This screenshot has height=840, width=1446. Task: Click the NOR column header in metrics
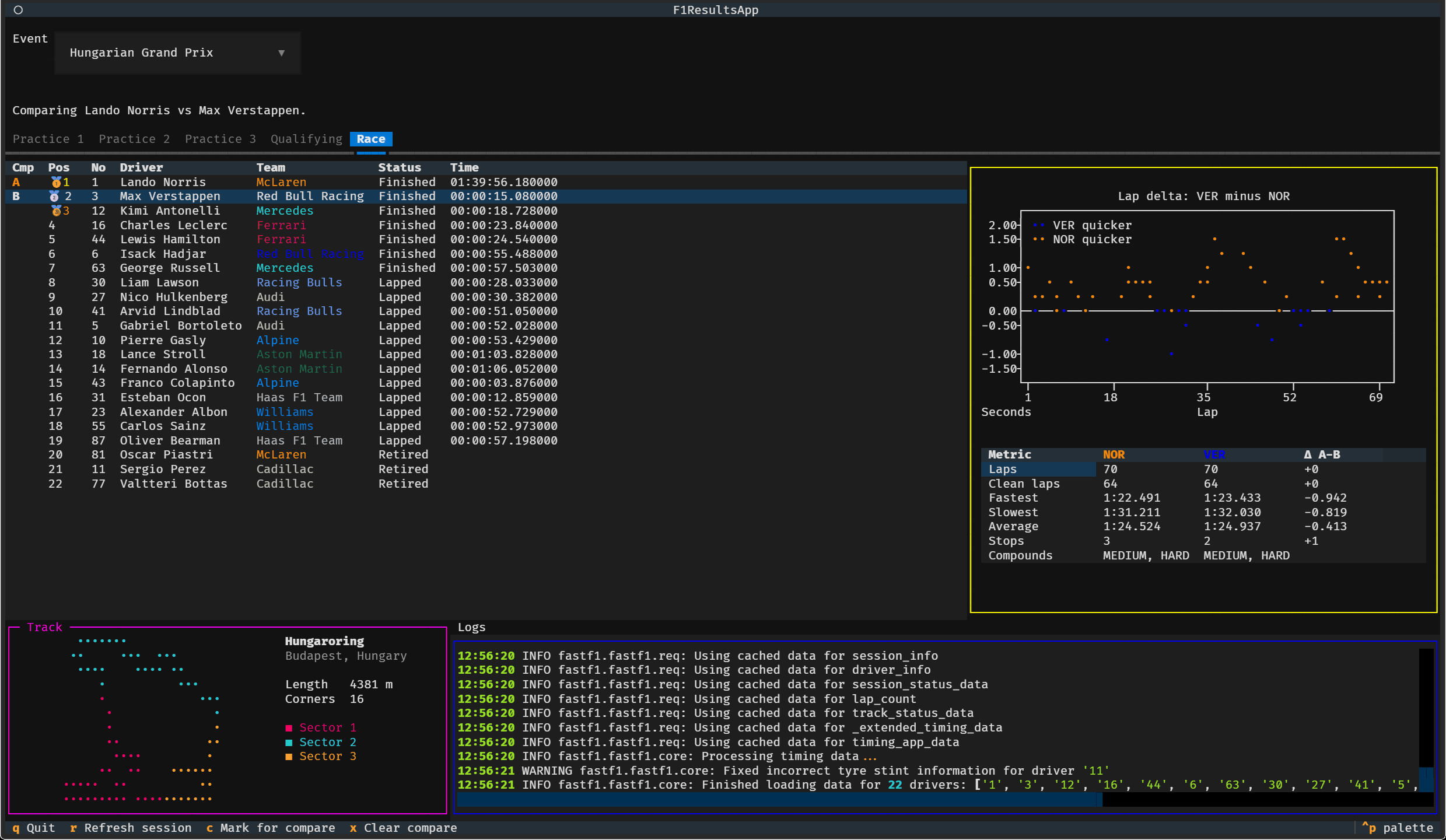click(1114, 454)
